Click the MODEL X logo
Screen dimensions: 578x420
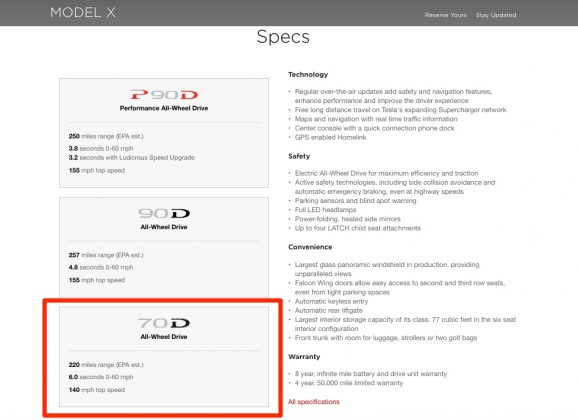pos(83,13)
